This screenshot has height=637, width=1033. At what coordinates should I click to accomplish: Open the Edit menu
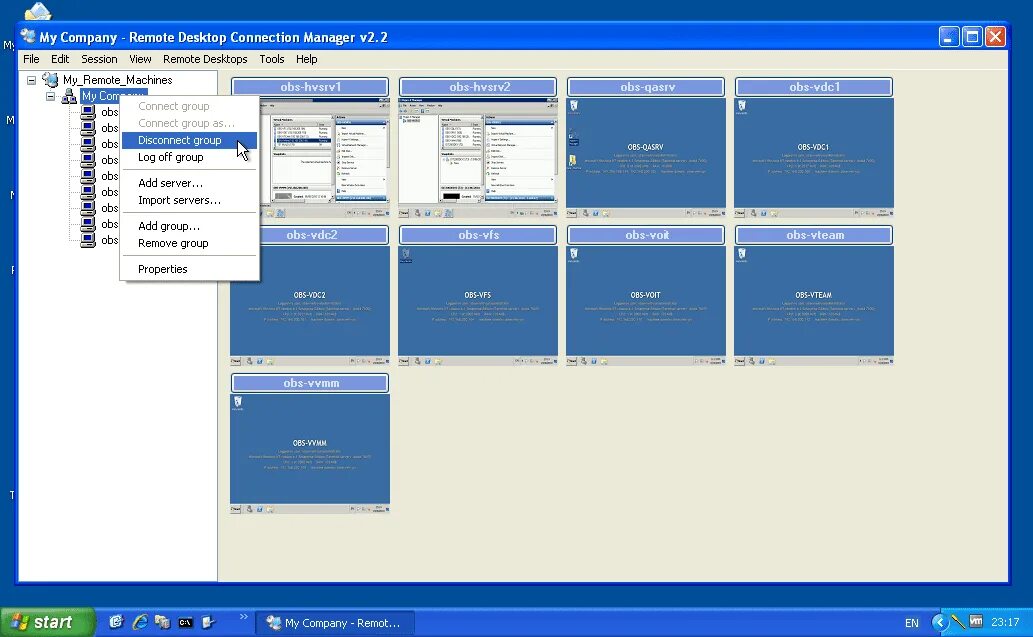(x=60, y=59)
